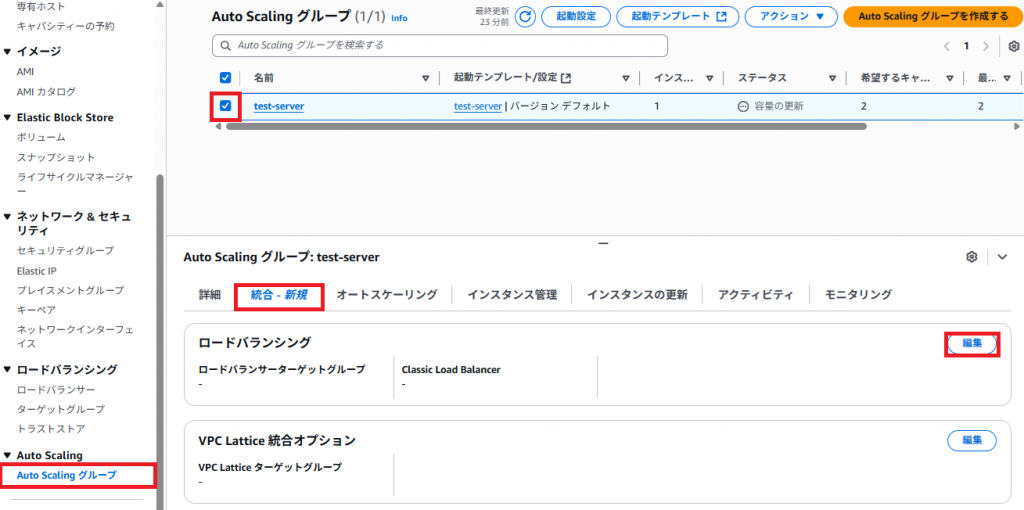Sort by 希望するキャパシティ column arrow

950,78
